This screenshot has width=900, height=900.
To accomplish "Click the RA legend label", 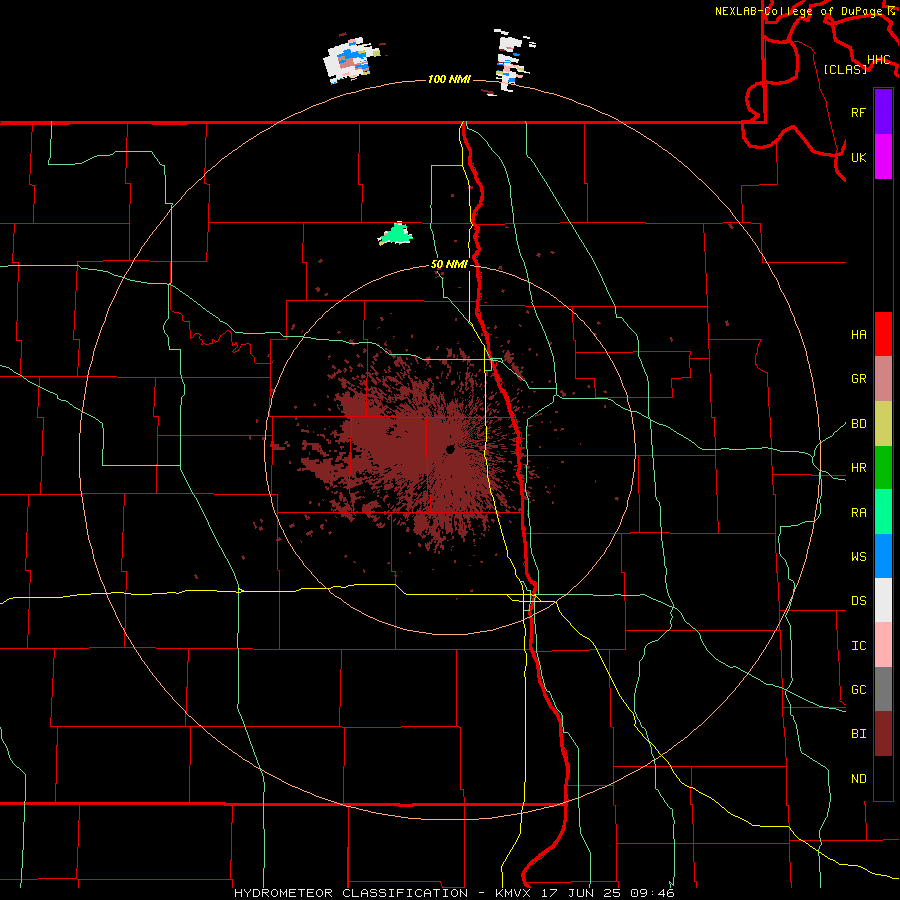I will point(858,512).
